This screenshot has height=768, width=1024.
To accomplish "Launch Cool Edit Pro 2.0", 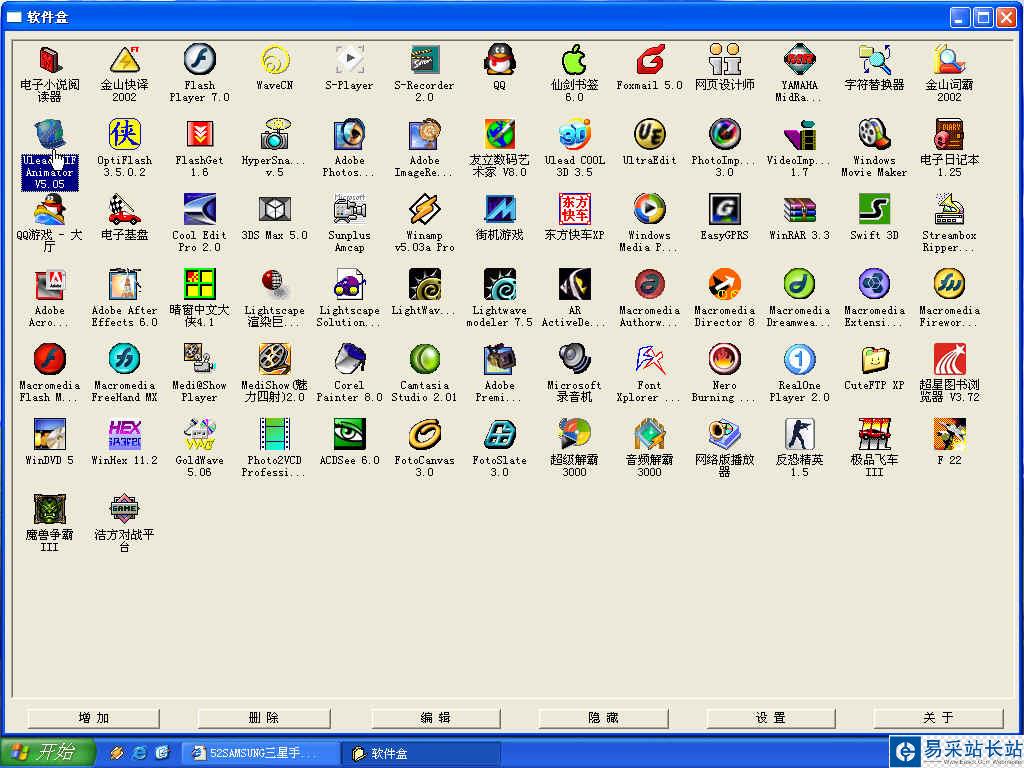I will (x=199, y=210).
